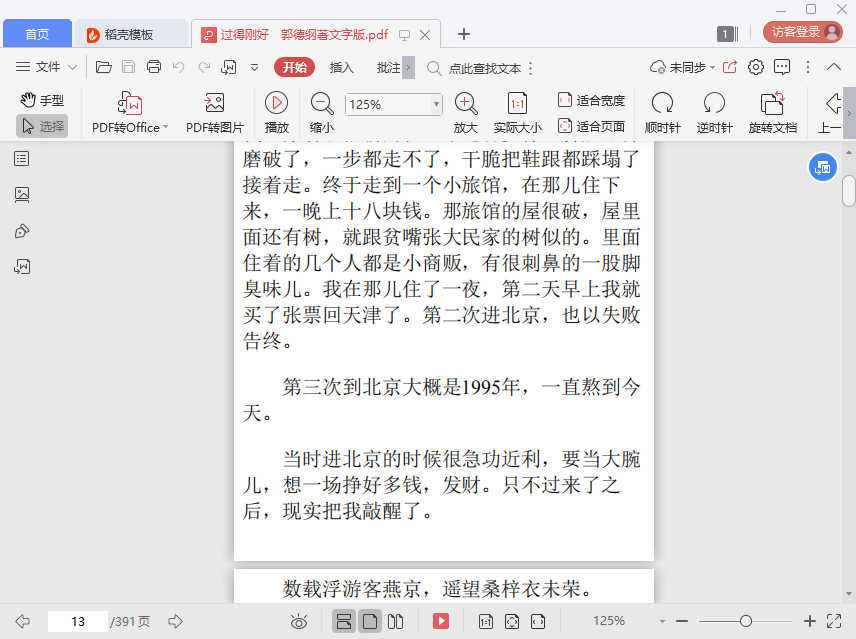
Task: Expand the PDF转Office dropdown arrow
Action: coord(165,127)
